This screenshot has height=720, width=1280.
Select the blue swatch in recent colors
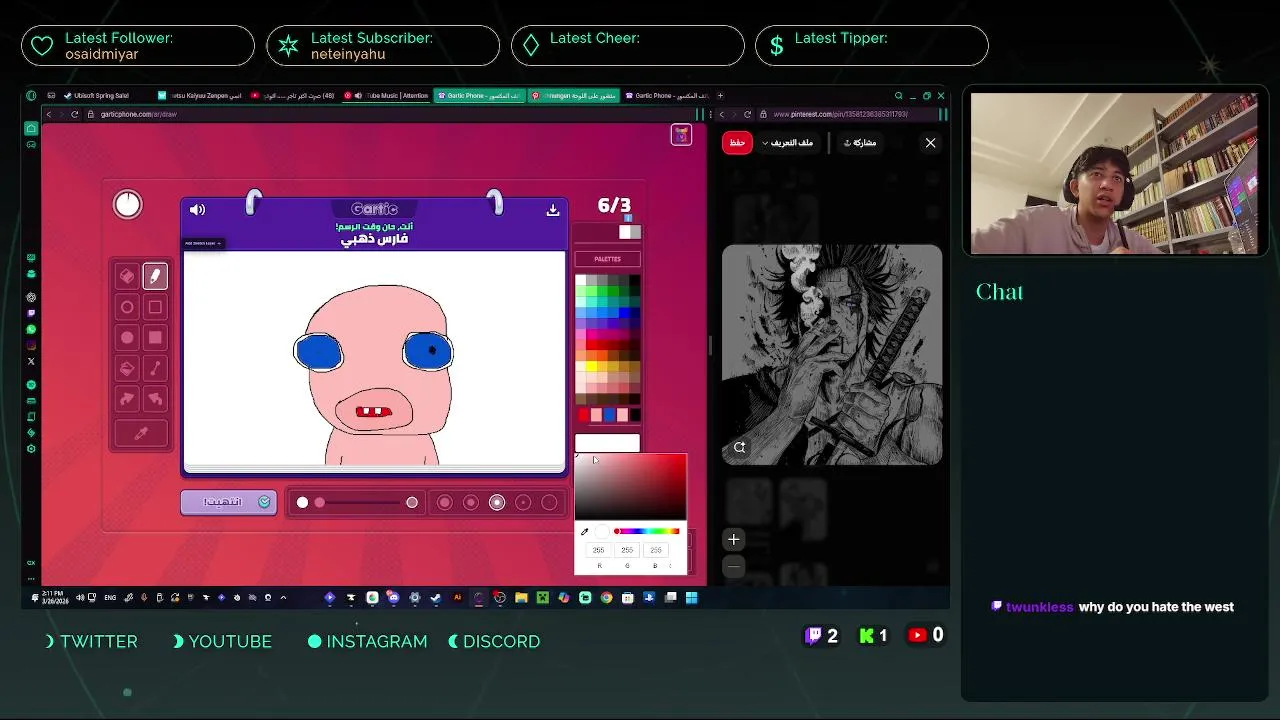(609, 415)
